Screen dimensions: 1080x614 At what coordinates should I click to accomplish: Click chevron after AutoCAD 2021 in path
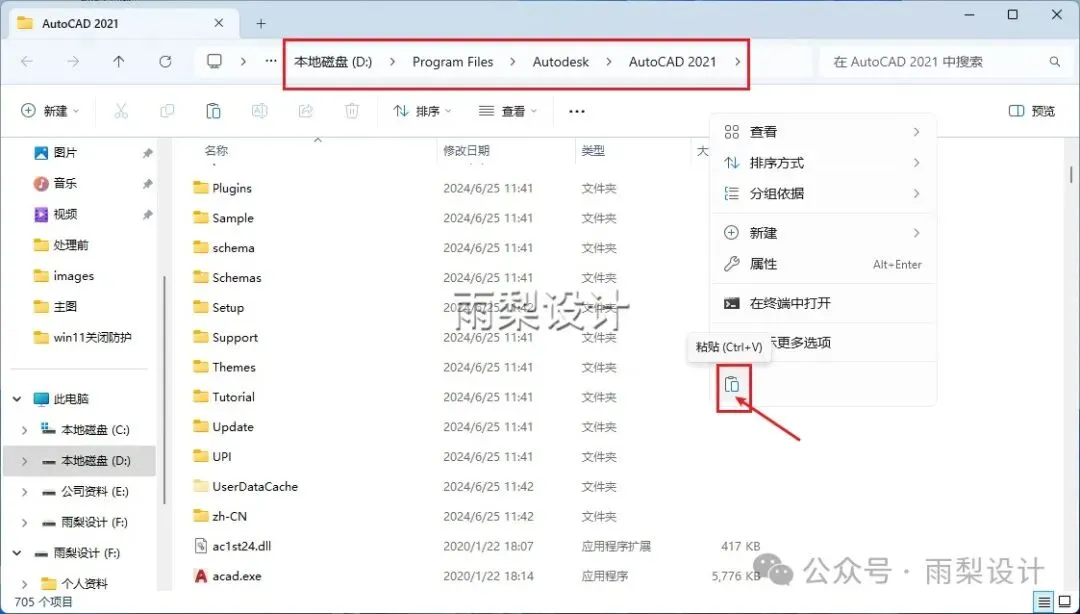coord(738,62)
